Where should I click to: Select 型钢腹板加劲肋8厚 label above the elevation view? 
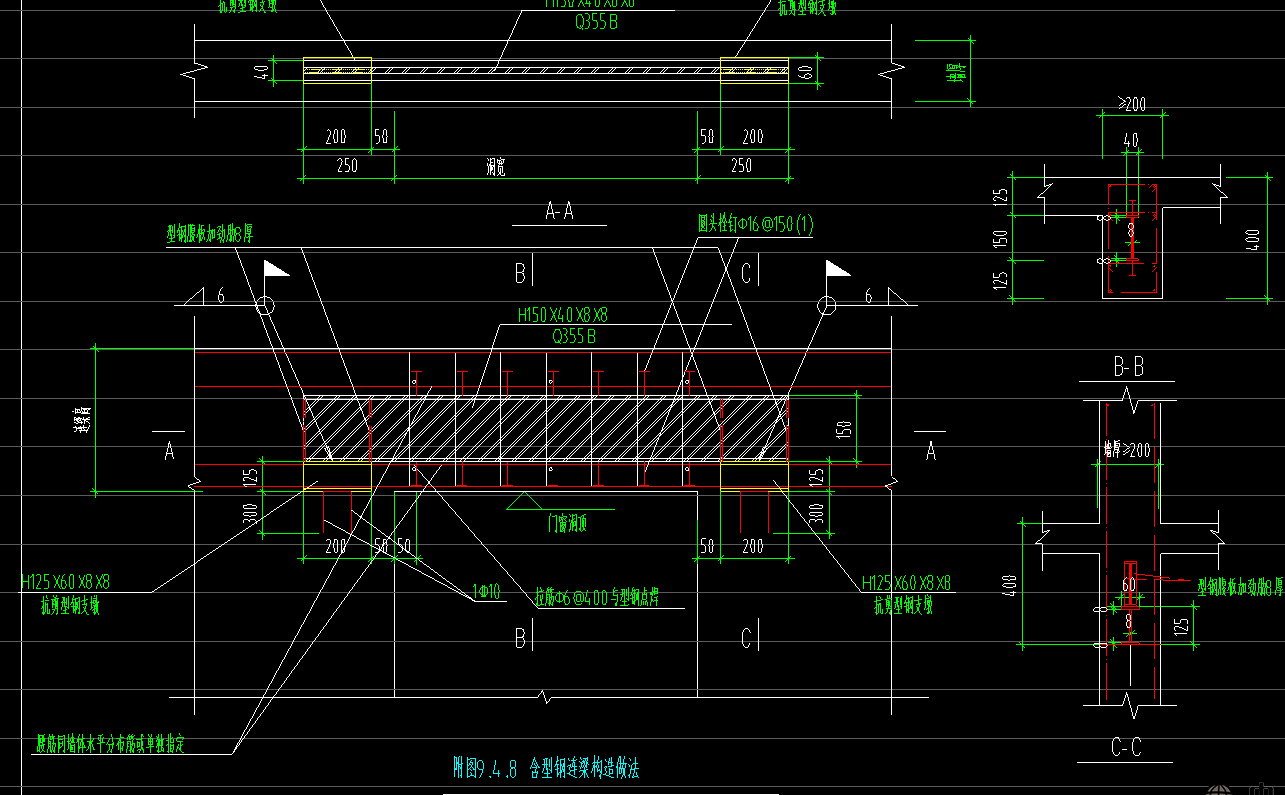(x=209, y=236)
